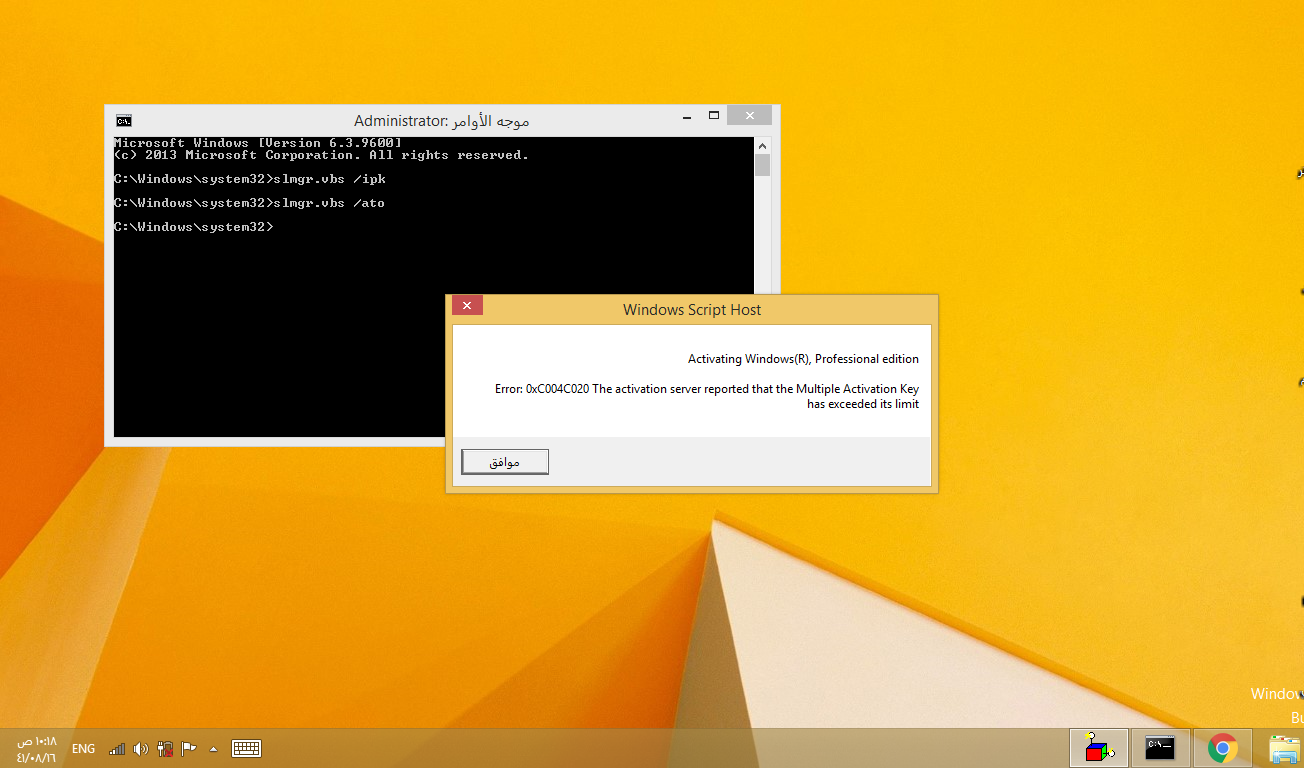Screen dimensions: 1304x768
Task: Close the Windows Script Host dialog
Action: [467, 305]
